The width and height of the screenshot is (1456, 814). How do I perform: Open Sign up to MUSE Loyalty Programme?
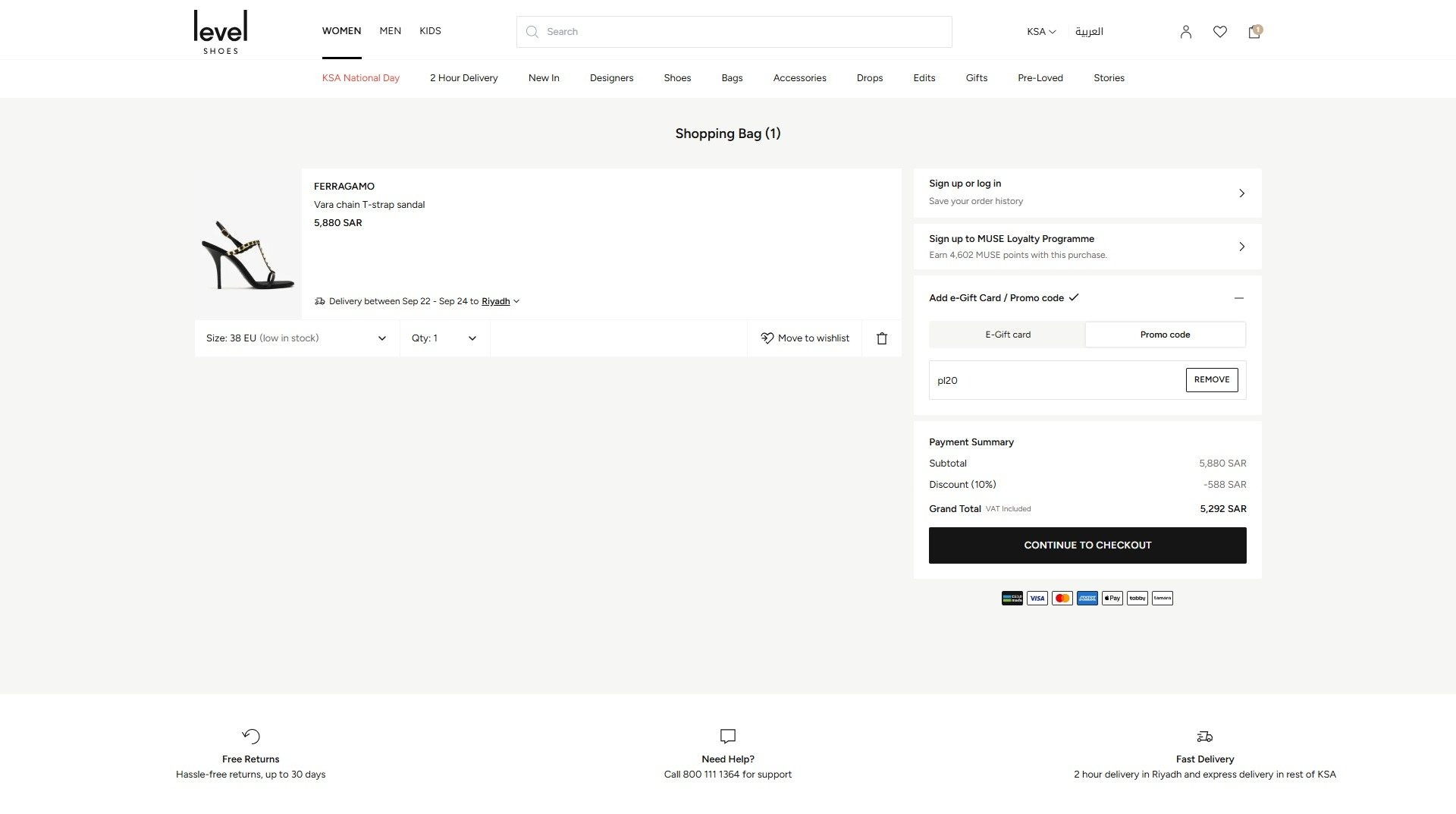pyautogui.click(x=1087, y=247)
